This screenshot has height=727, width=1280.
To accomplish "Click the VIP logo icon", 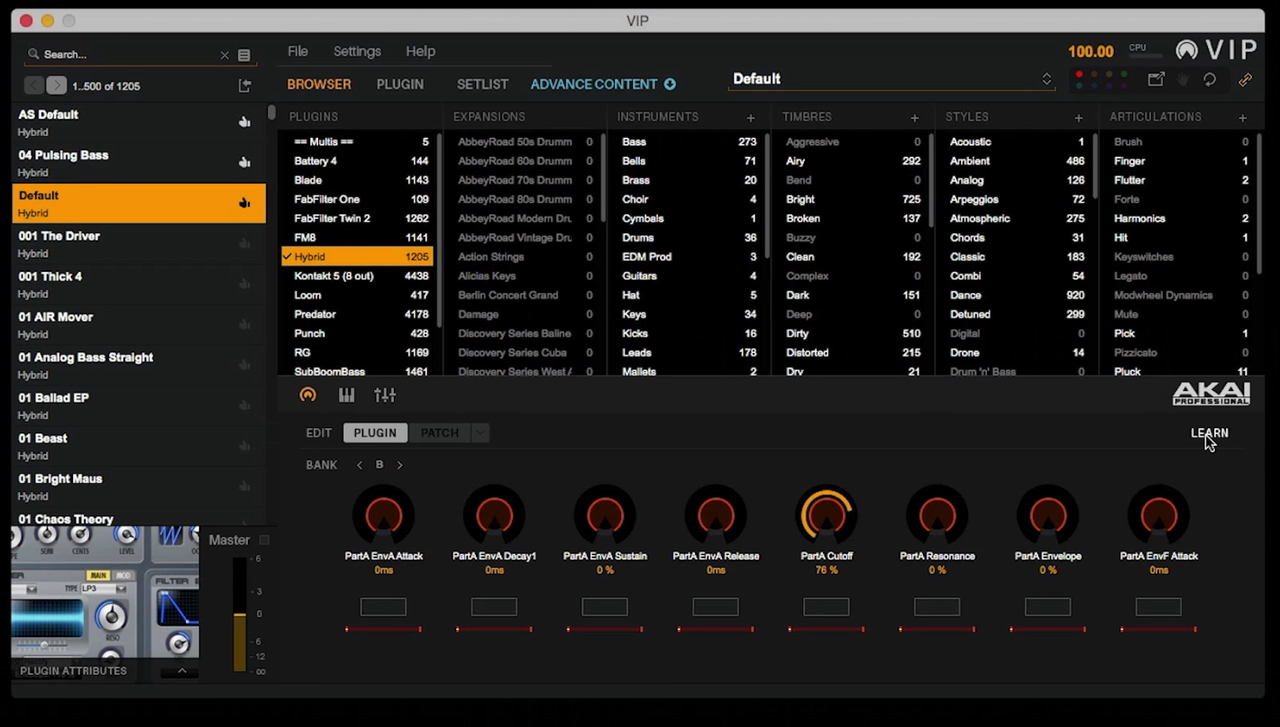I will [1187, 51].
